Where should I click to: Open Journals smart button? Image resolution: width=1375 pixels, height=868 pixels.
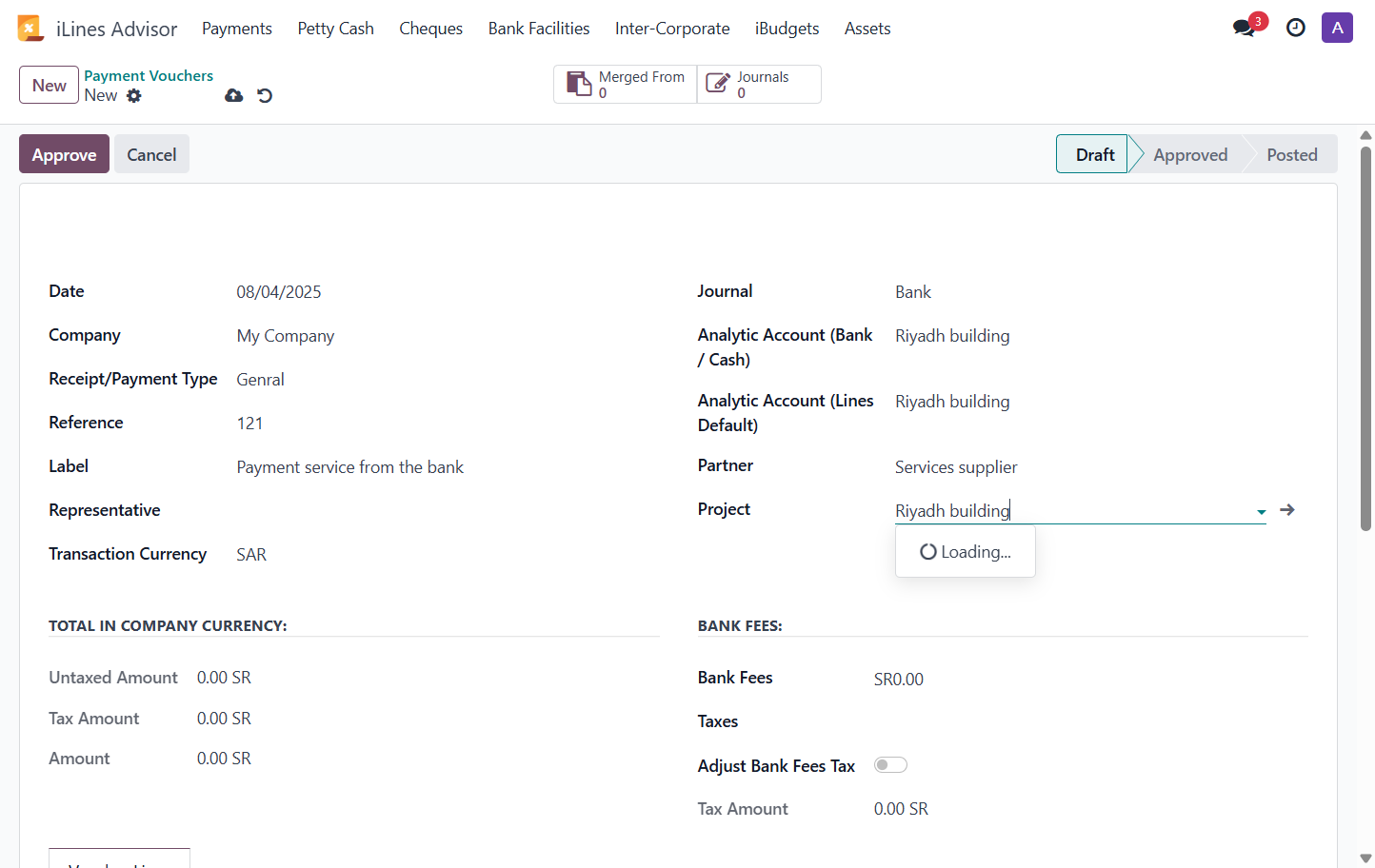pos(759,84)
